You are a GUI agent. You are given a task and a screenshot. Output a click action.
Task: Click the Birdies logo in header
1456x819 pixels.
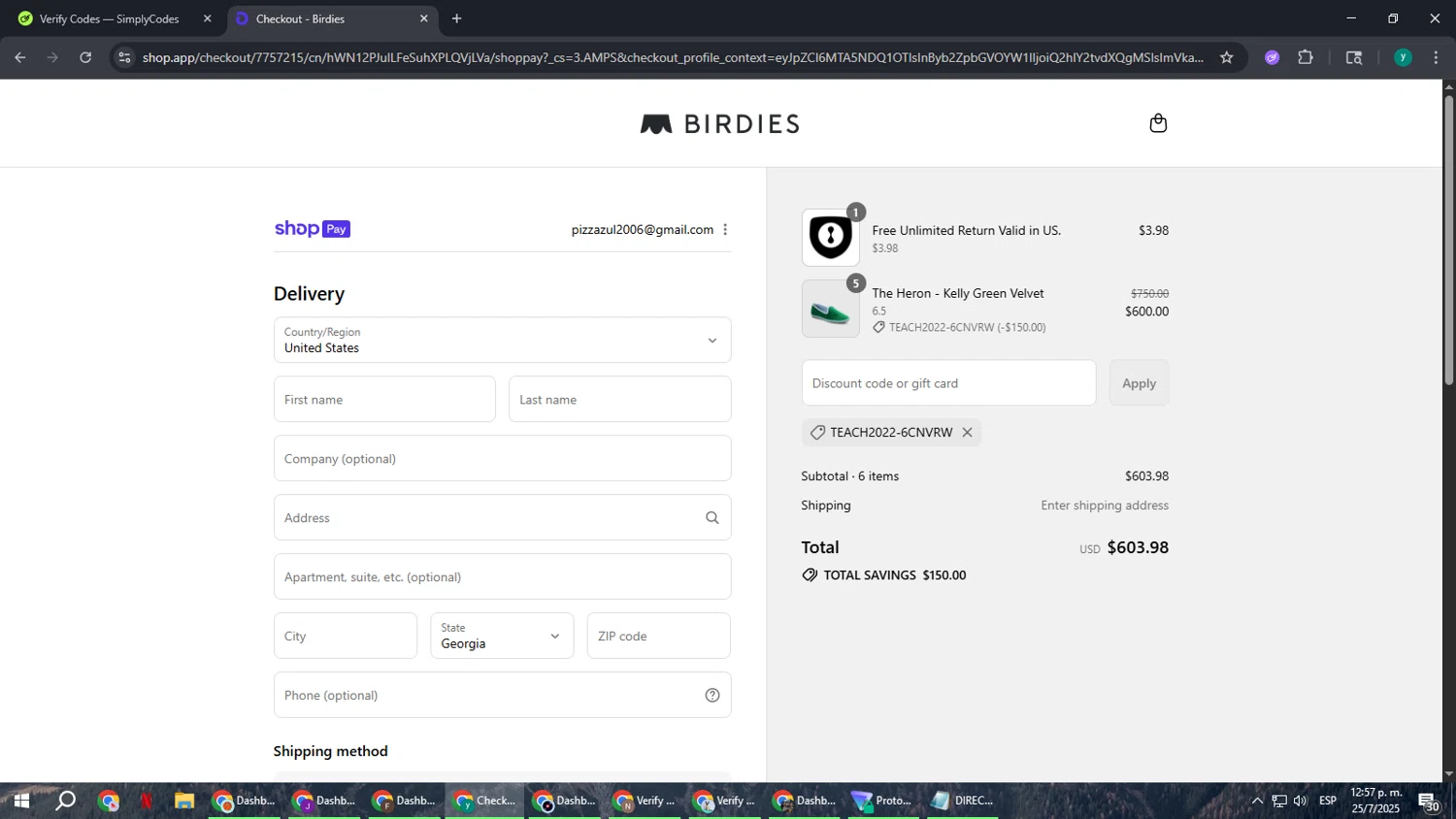[720, 124]
